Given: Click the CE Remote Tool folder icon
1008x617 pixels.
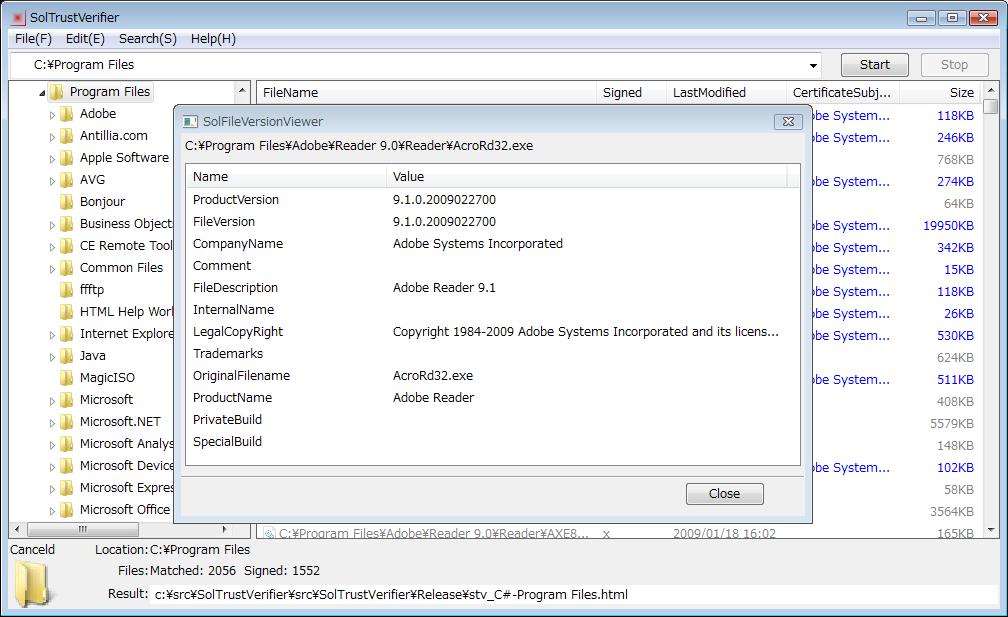Looking at the screenshot, I should point(67,246).
